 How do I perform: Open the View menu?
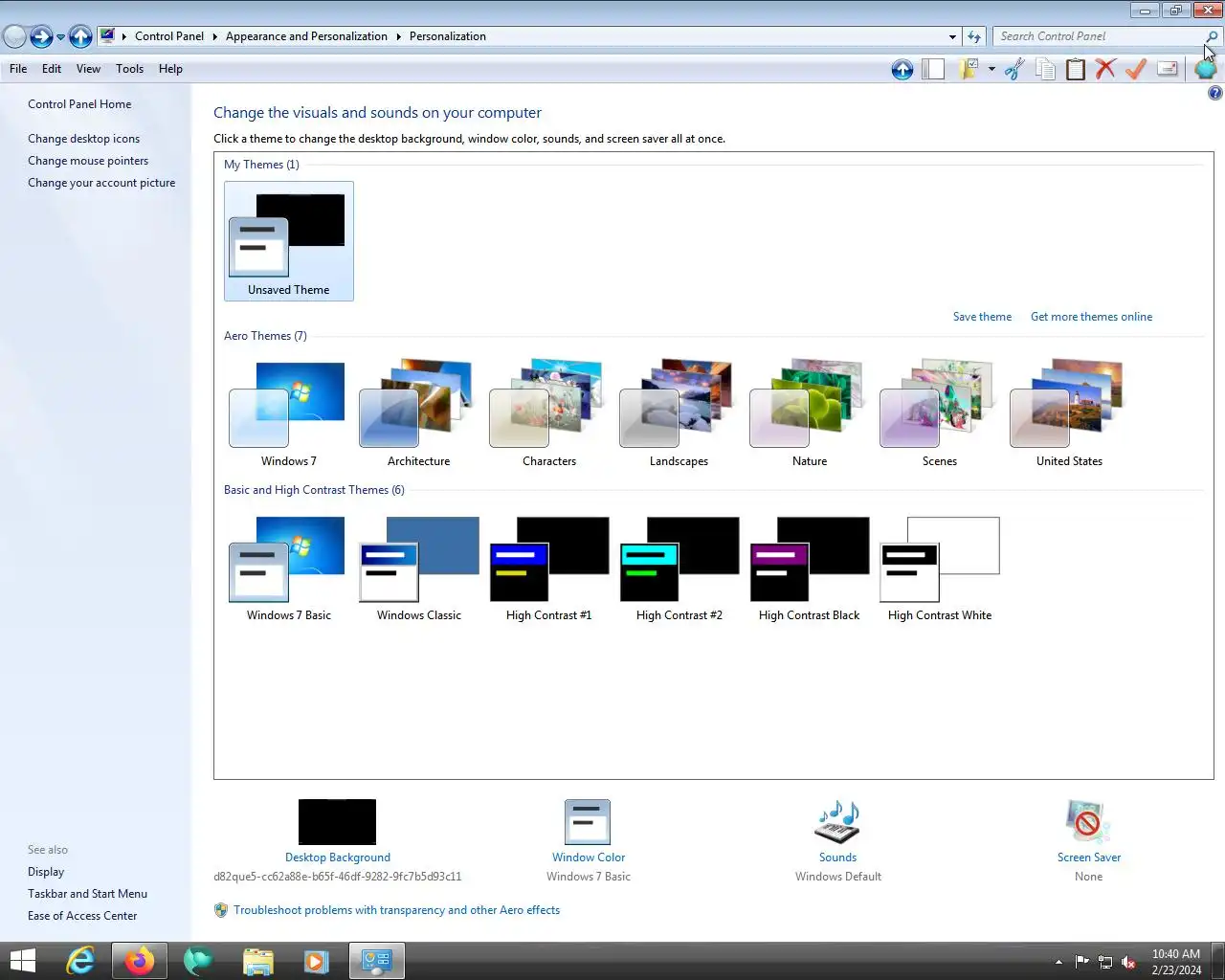point(88,69)
